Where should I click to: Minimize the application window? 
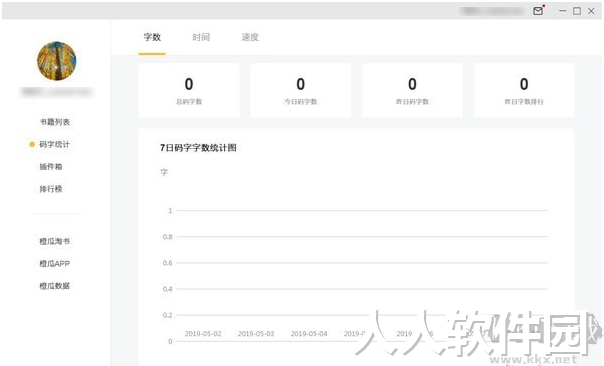point(563,11)
